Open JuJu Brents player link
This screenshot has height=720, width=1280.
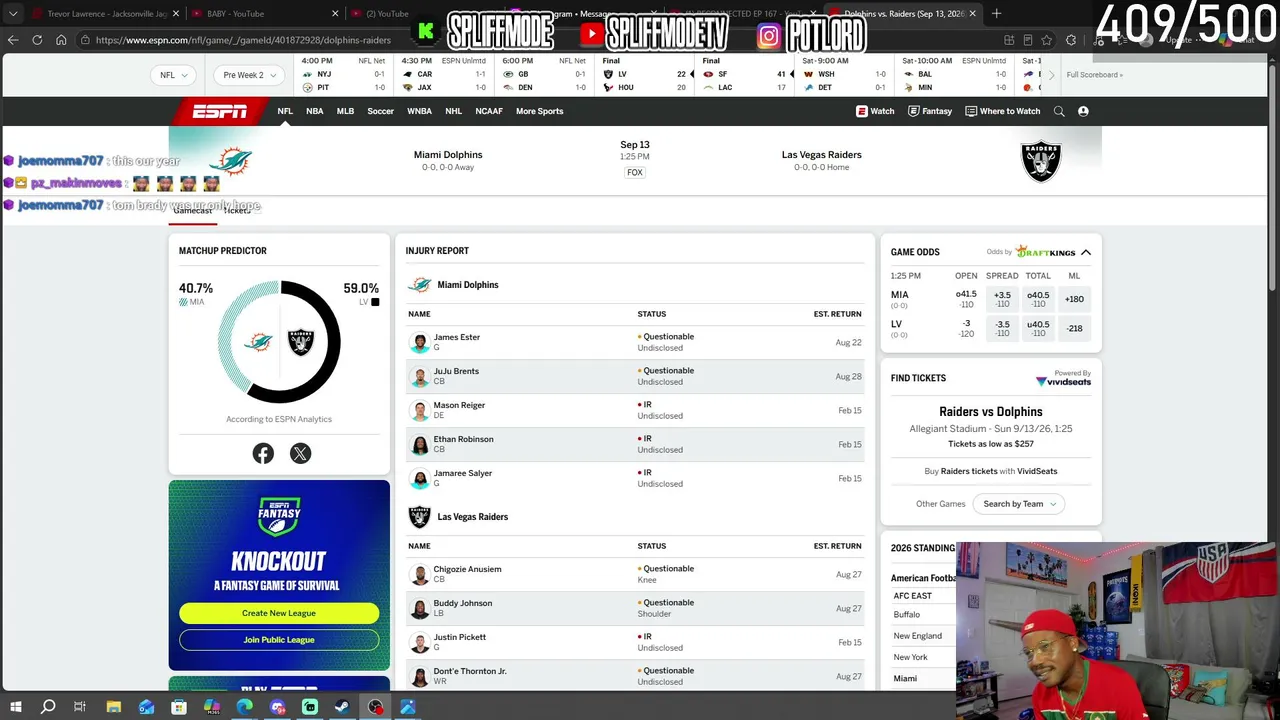(x=456, y=371)
